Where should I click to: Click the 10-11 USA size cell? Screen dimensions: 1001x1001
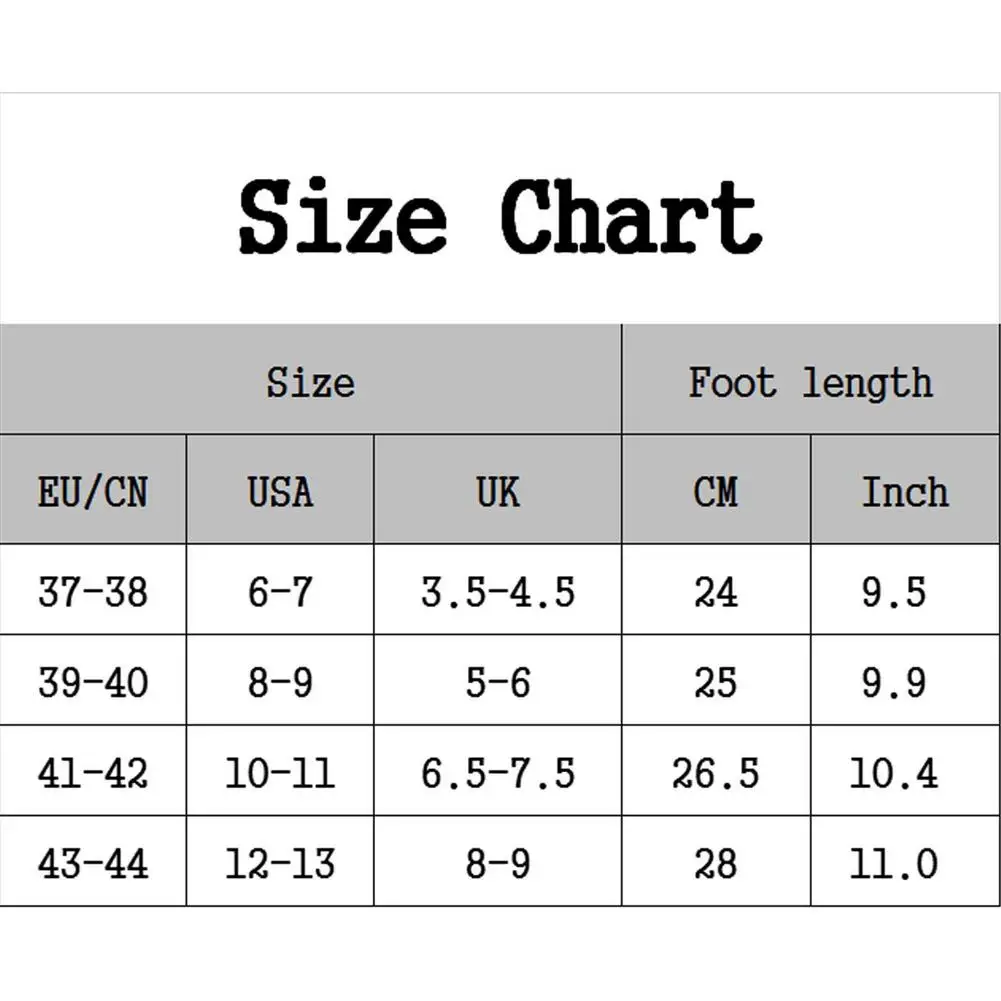[280, 773]
